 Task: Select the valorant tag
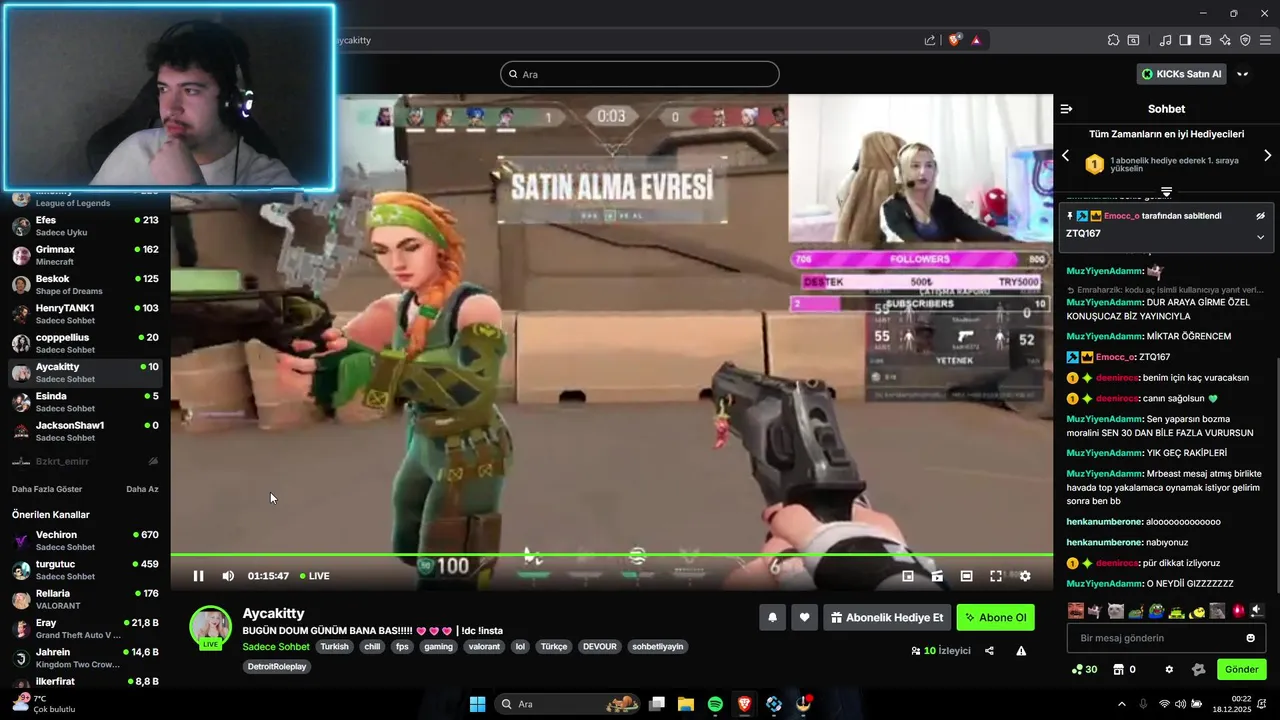coord(484,647)
